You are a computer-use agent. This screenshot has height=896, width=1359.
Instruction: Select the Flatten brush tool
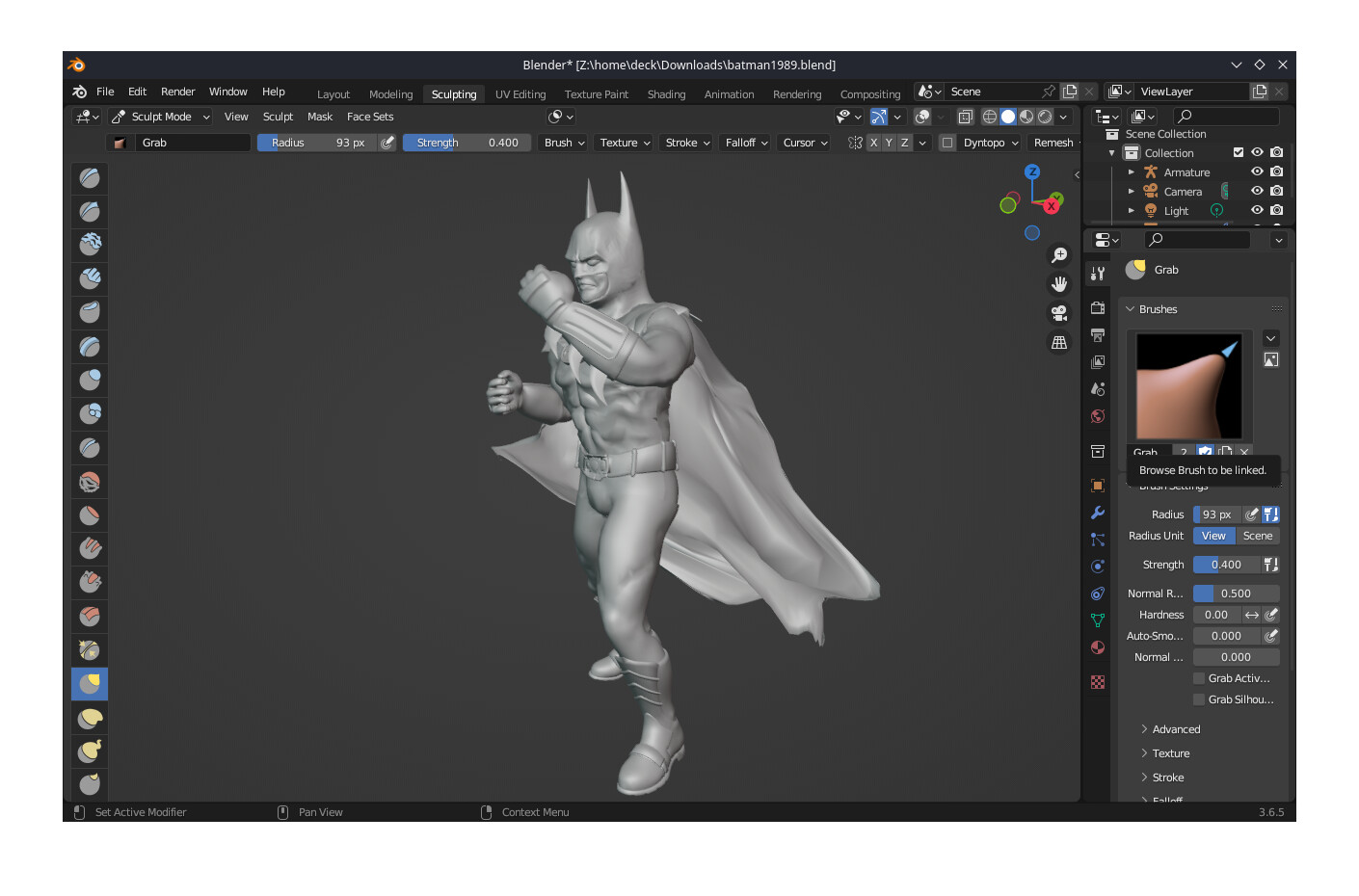(x=90, y=514)
